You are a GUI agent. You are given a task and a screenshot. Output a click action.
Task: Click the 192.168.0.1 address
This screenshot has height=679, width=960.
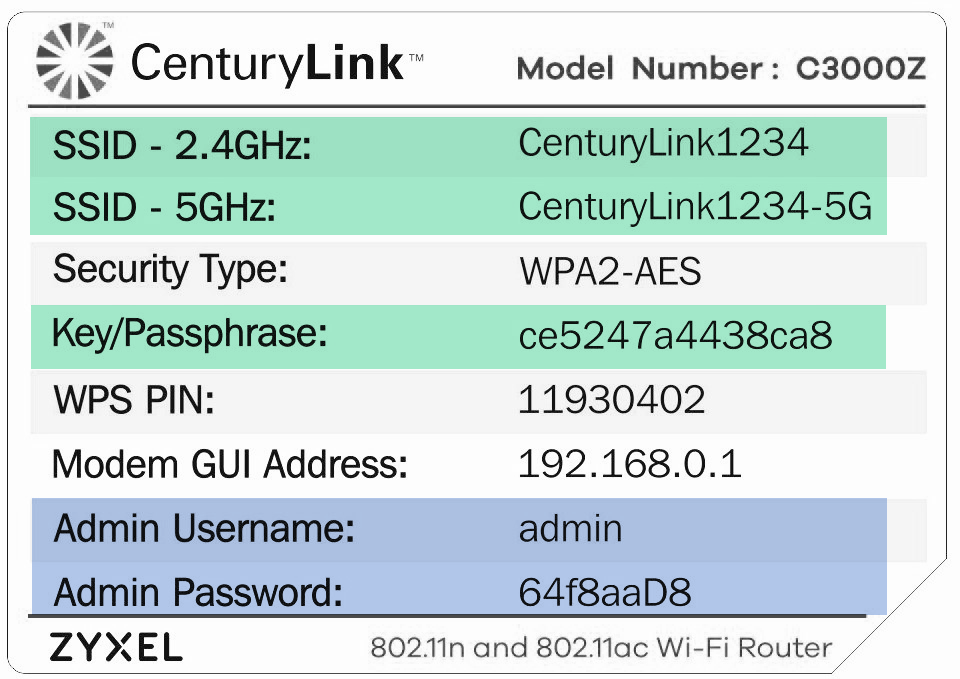click(x=629, y=464)
